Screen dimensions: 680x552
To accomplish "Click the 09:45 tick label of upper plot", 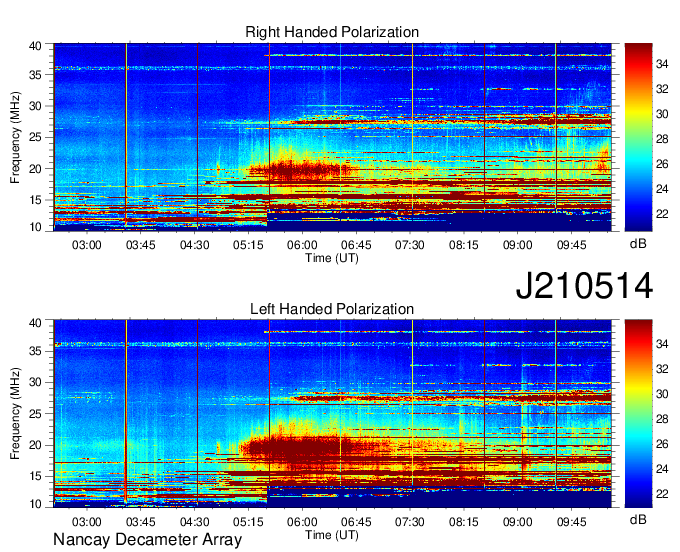I will [x=571, y=245].
